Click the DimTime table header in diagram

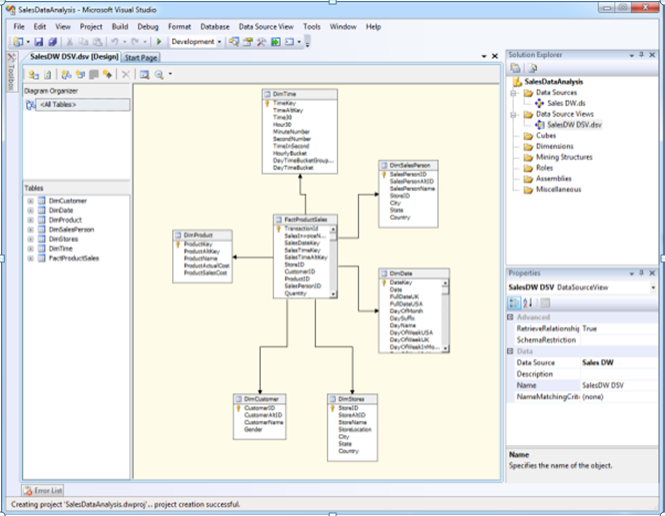point(300,94)
